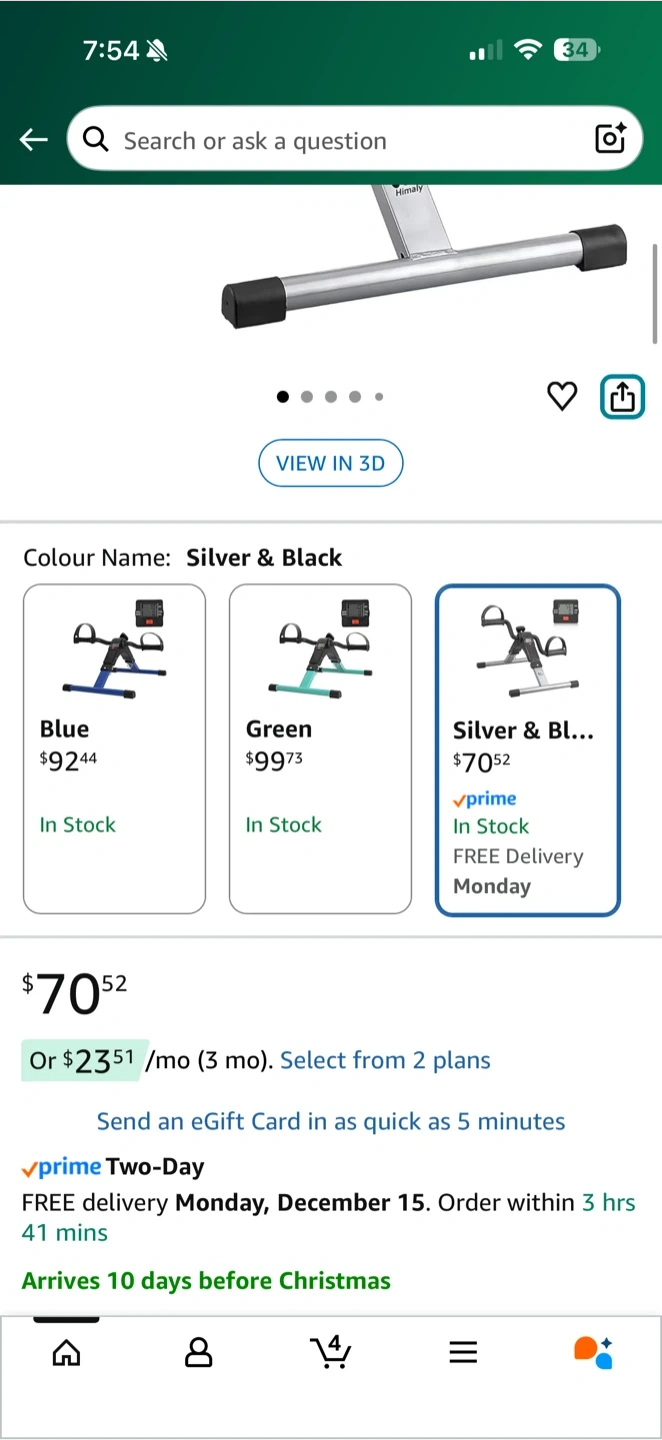Open the Rufus AI assistant icon
Image resolution: width=662 pixels, height=1440 pixels.
tap(593, 1352)
